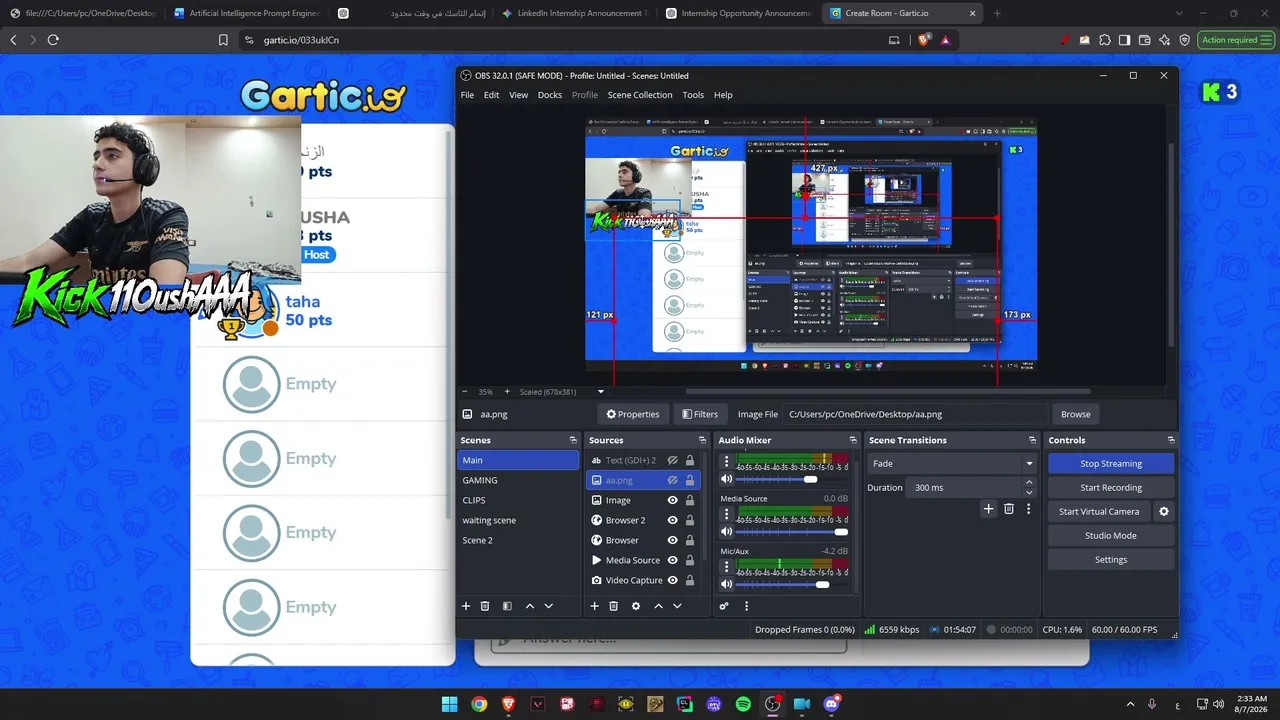Show the hidden Text (GDI+) 2 source
1280x720 pixels.
pos(673,460)
